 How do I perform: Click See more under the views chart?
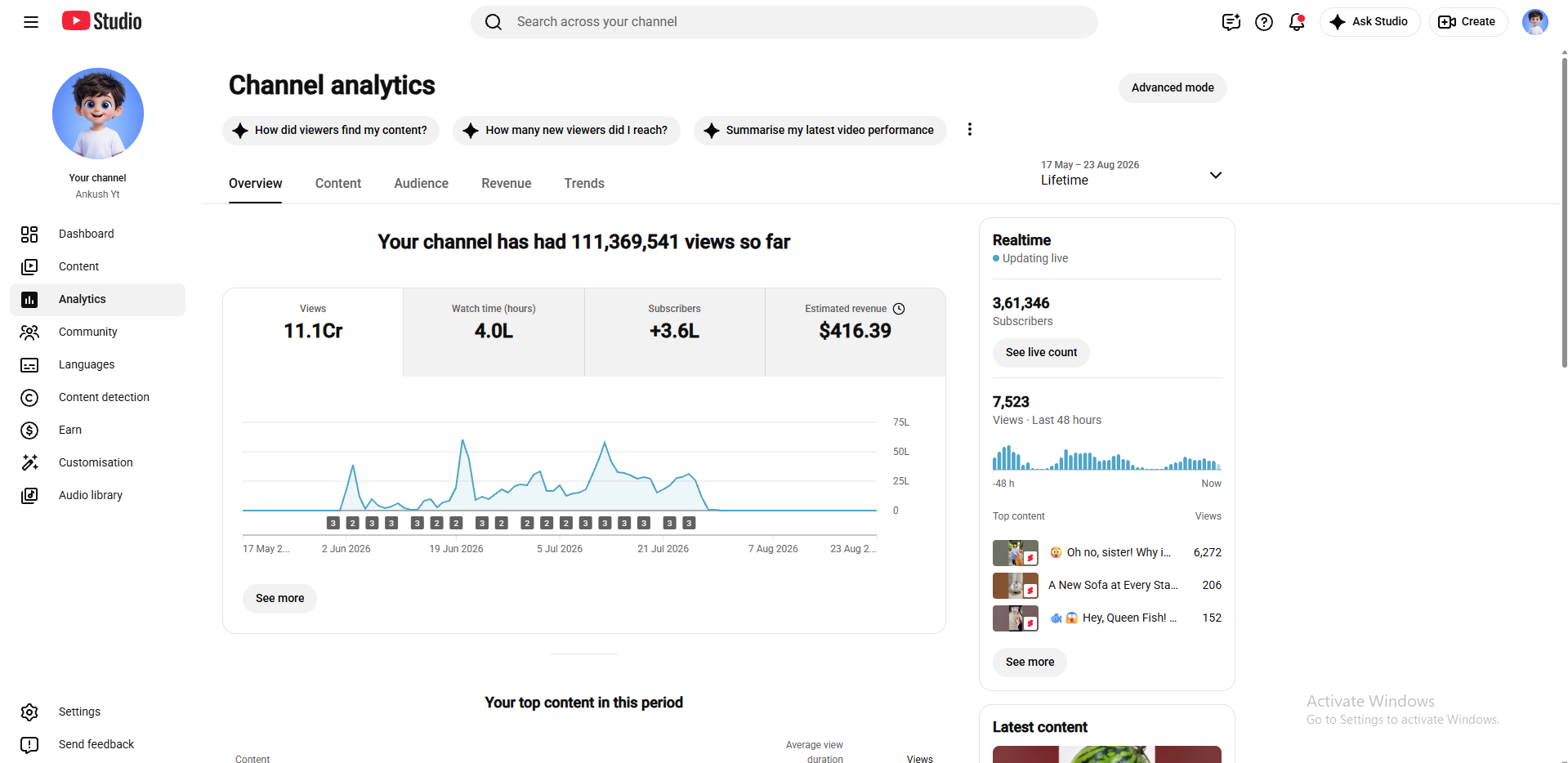point(279,599)
